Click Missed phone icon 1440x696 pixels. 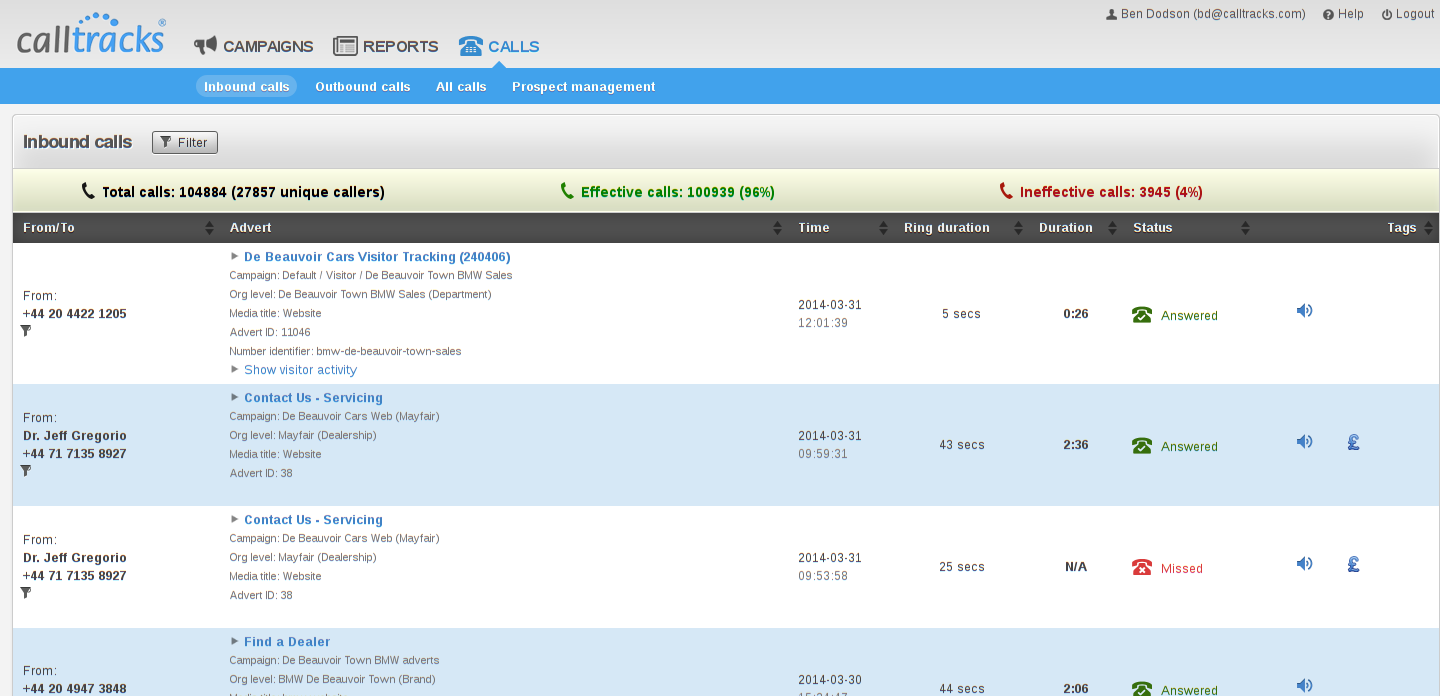(x=1142, y=568)
